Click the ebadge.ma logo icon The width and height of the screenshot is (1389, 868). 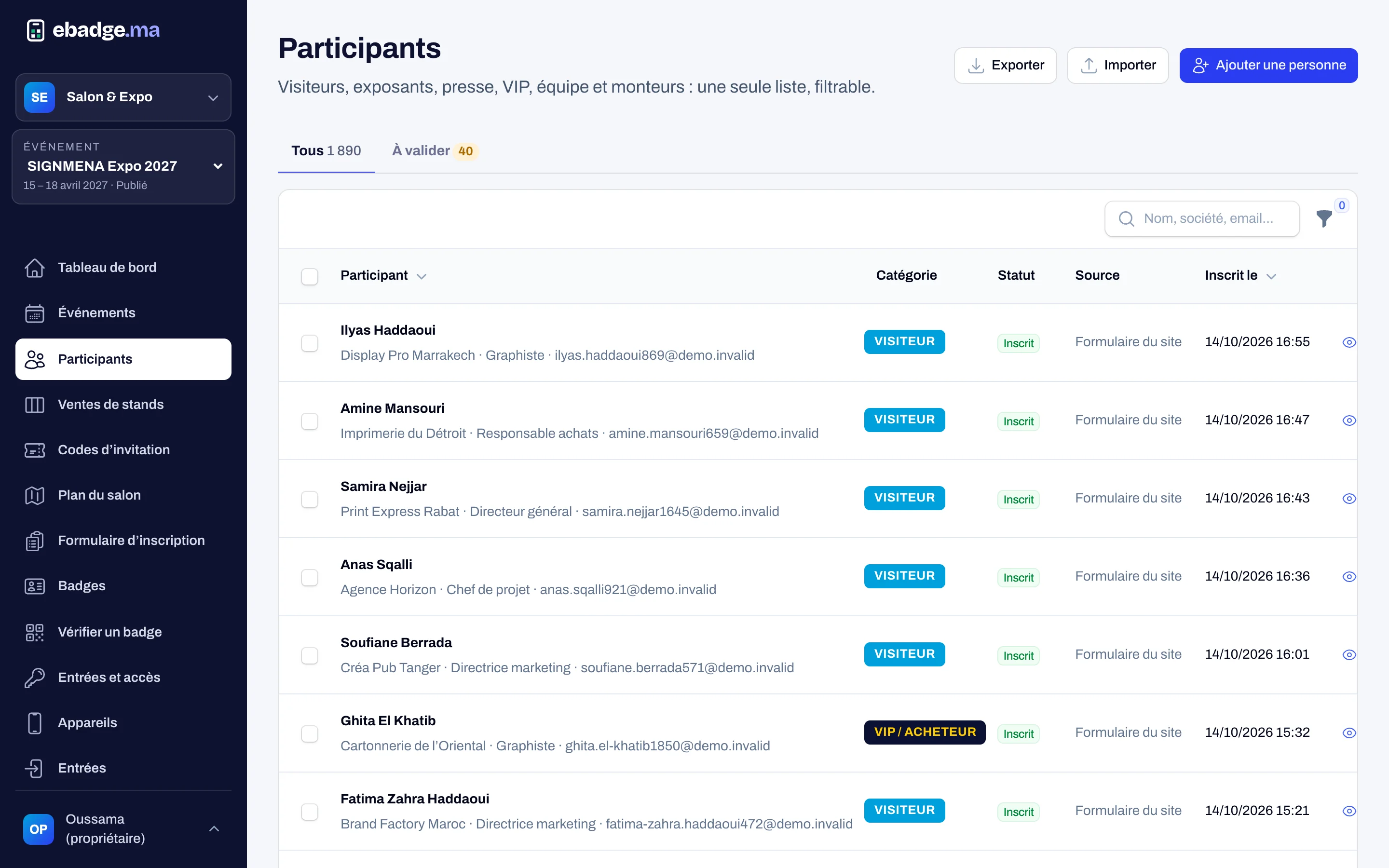pos(36,30)
